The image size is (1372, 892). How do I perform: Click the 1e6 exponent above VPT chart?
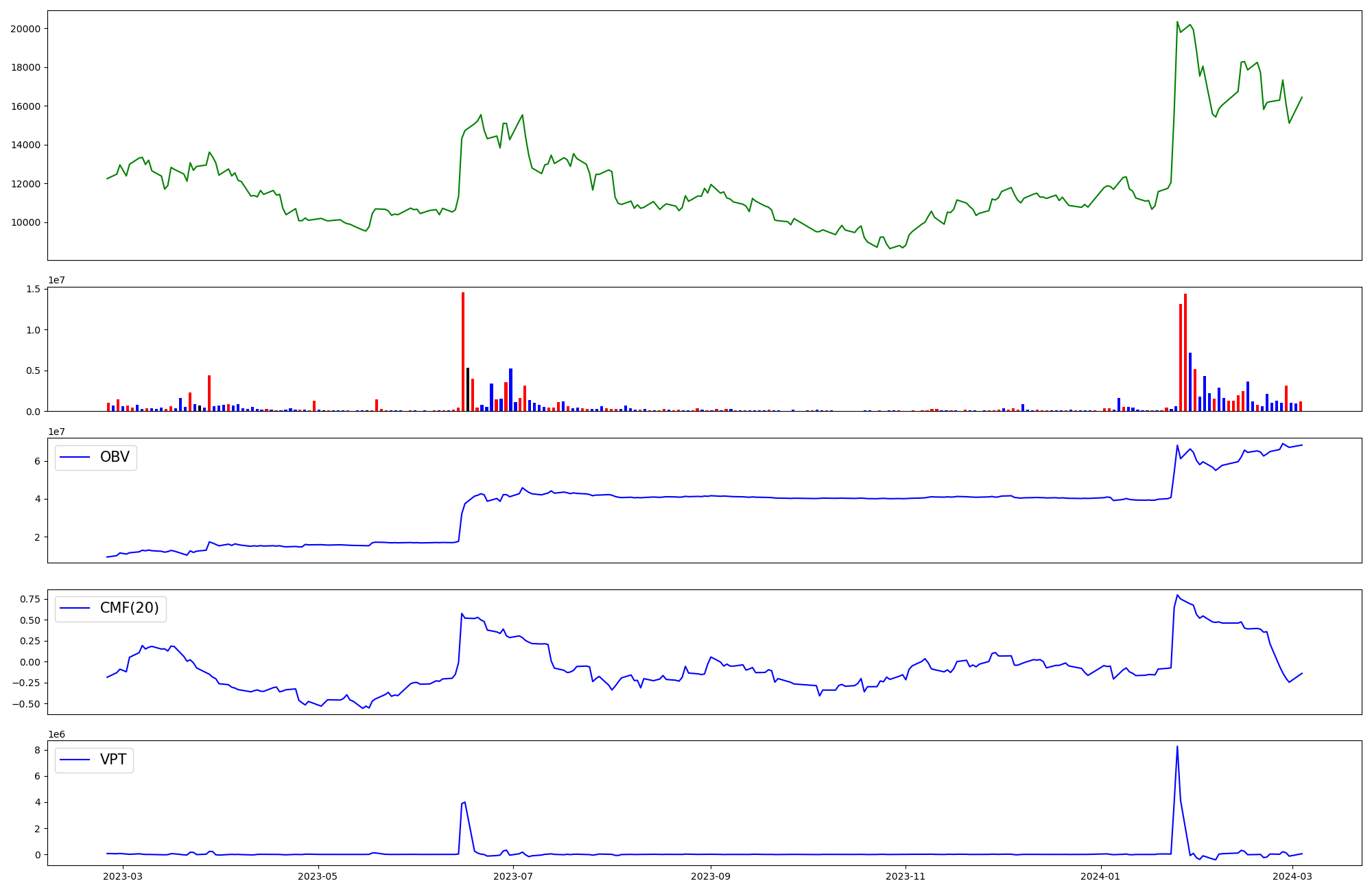point(56,734)
